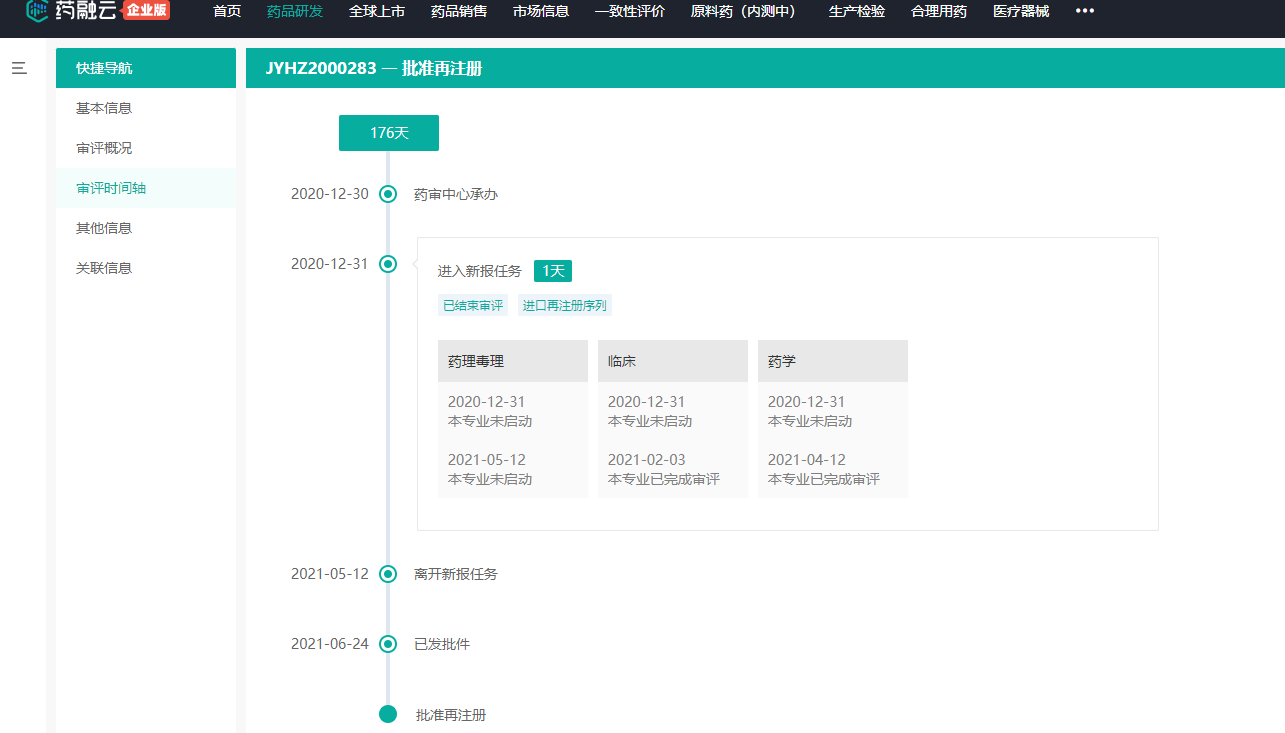
Task: Select 审评时间轴 in quick navigation
Action: 146,188
